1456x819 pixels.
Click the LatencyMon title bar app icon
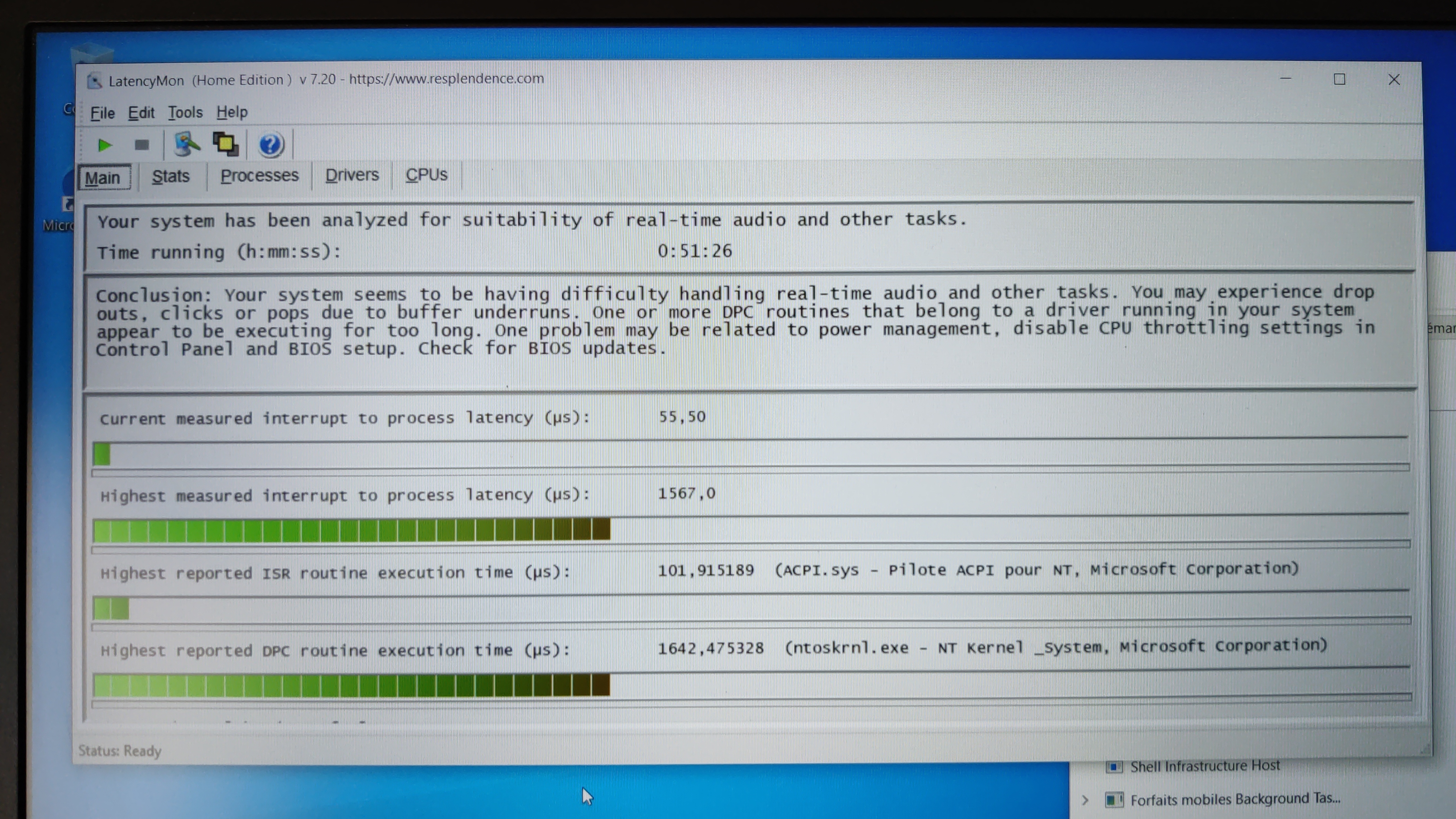(95, 81)
